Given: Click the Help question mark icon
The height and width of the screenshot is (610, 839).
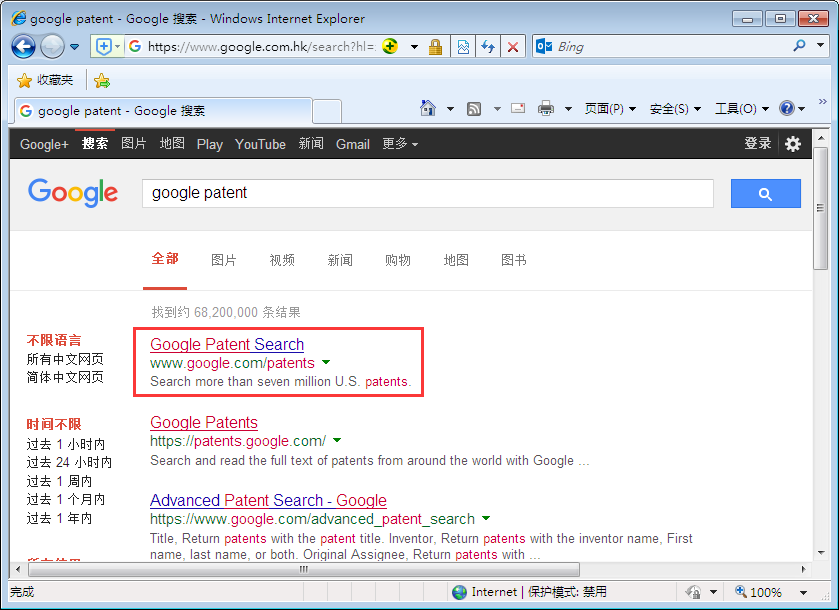Looking at the screenshot, I should [x=787, y=109].
